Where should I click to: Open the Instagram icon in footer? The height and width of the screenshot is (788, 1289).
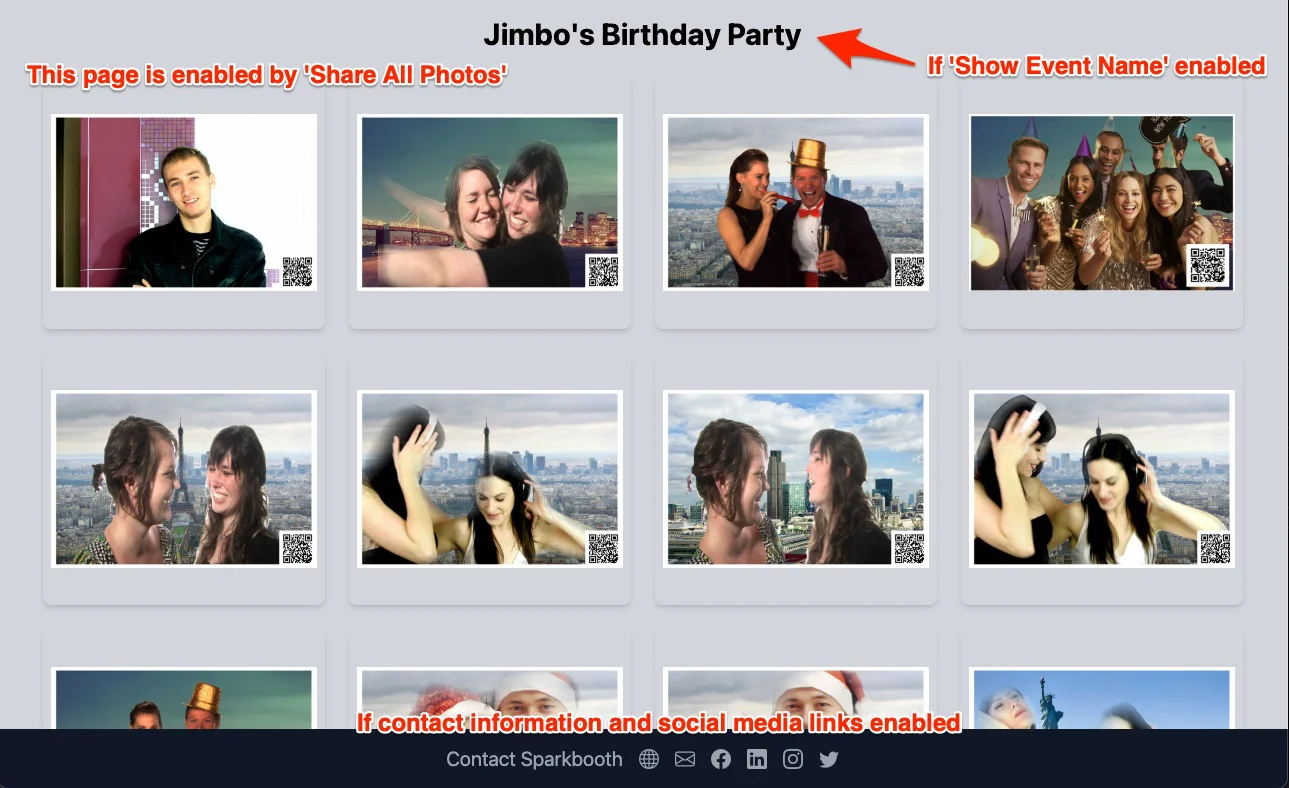click(793, 759)
